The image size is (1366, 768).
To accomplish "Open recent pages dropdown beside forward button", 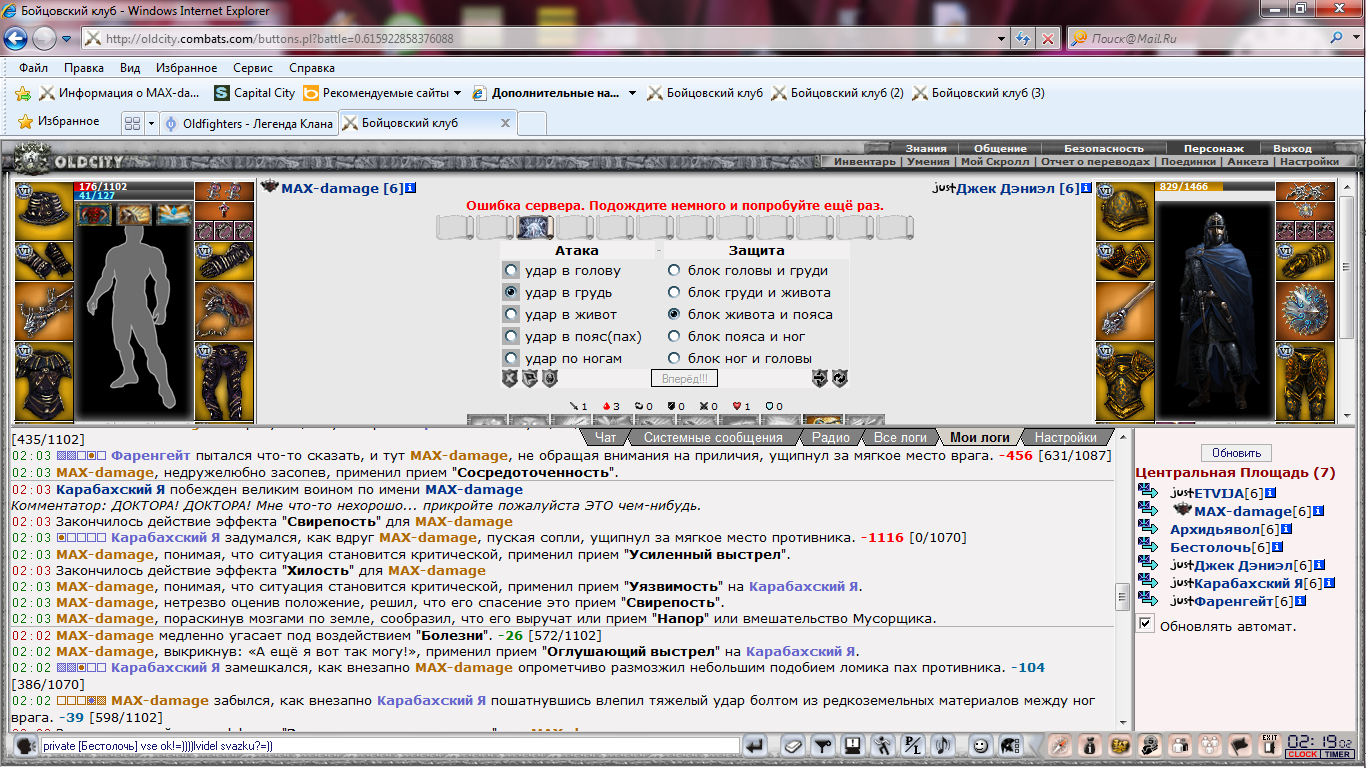I will pyautogui.click(x=66, y=39).
